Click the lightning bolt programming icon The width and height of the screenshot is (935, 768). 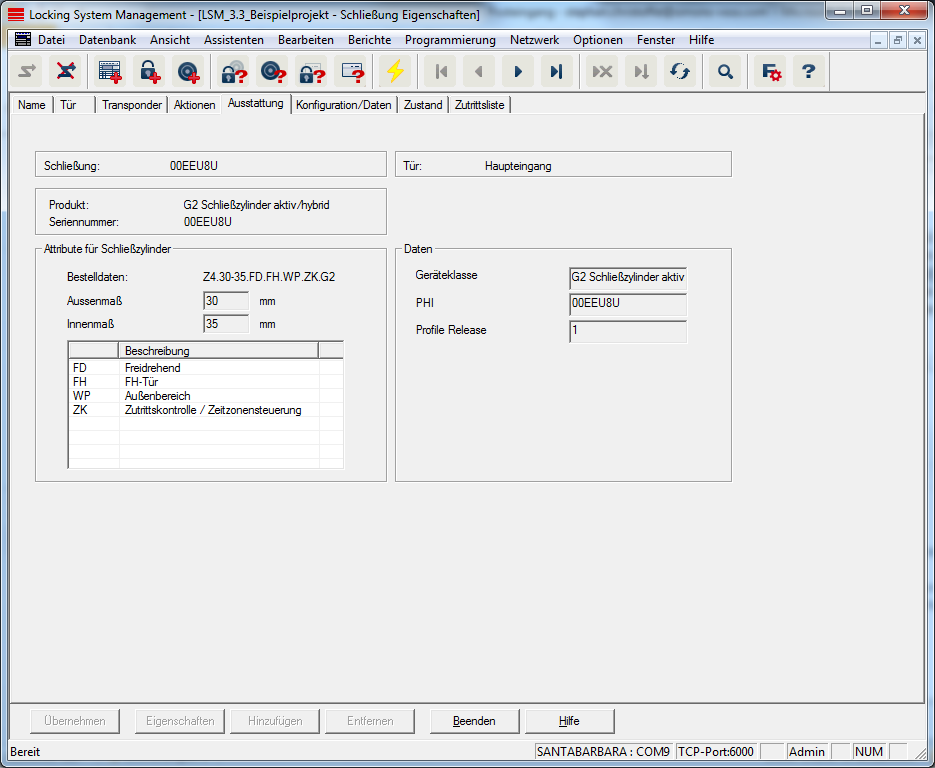click(x=396, y=72)
